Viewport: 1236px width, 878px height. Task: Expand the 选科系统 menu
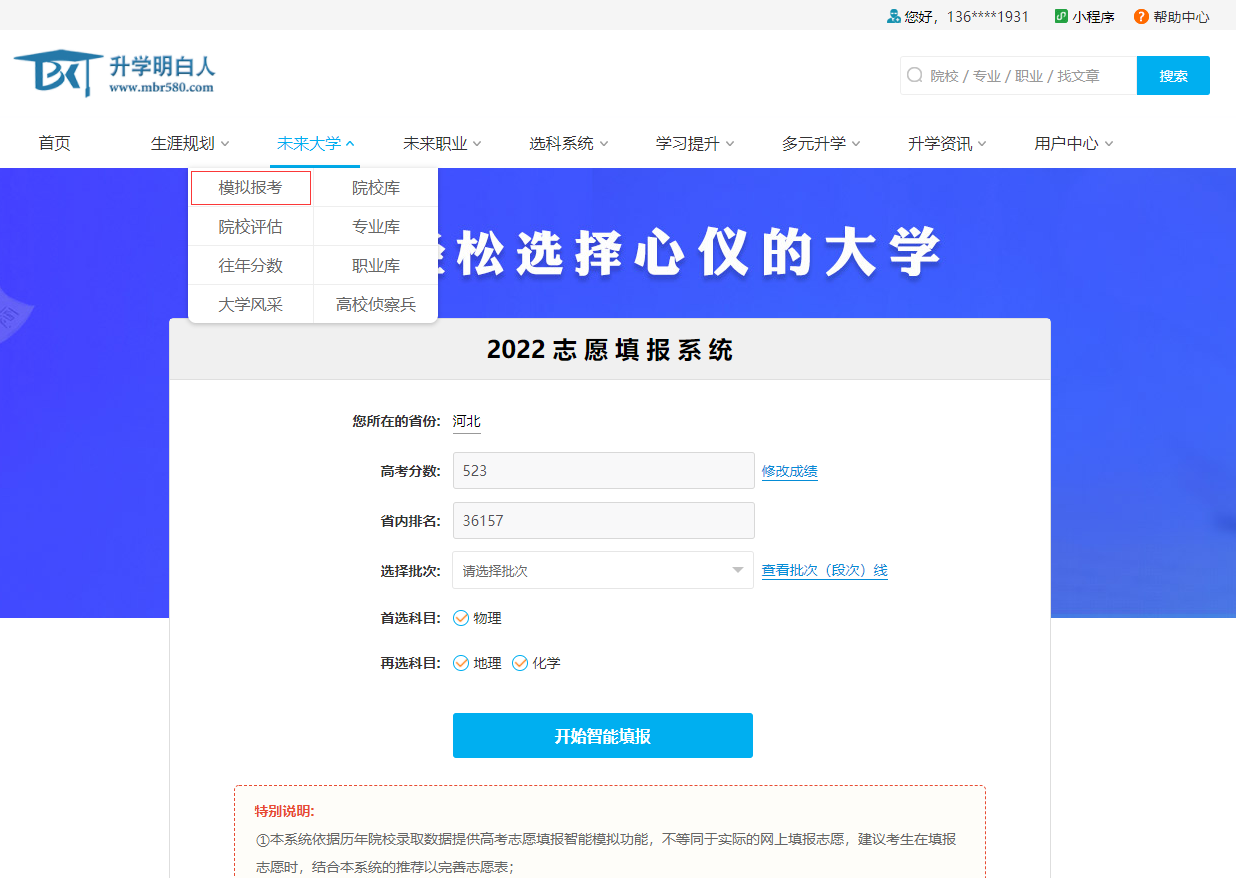[x=569, y=143]
